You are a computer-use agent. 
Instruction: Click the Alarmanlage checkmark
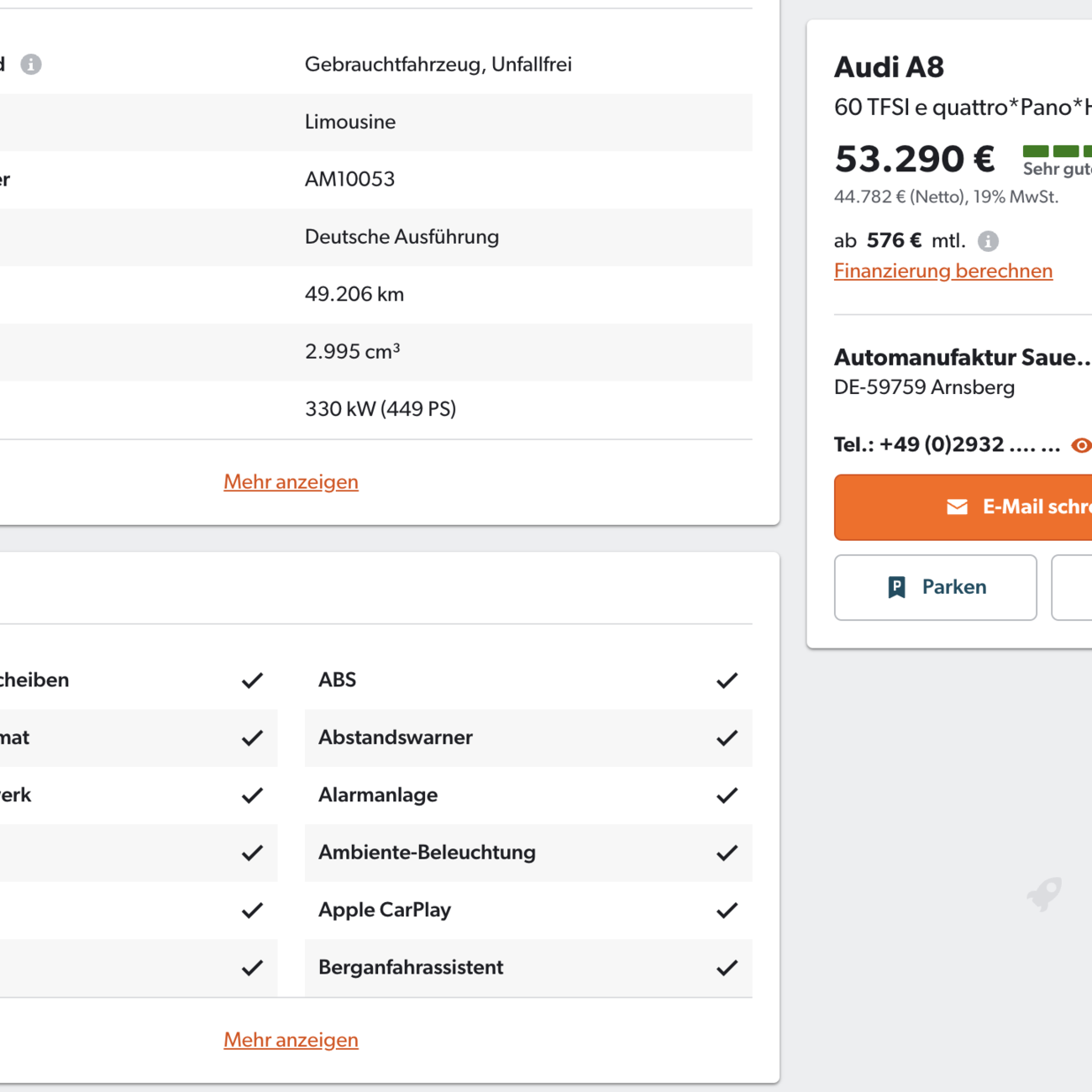(727, 795)
